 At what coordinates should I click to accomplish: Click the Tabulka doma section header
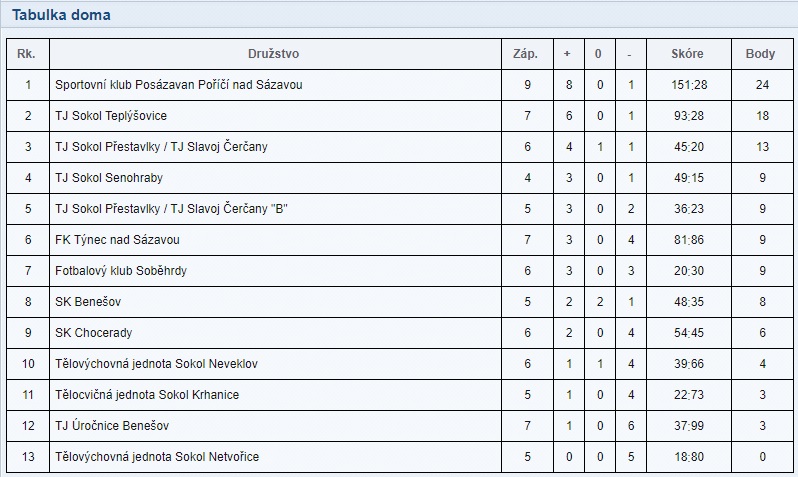(61, 15)
